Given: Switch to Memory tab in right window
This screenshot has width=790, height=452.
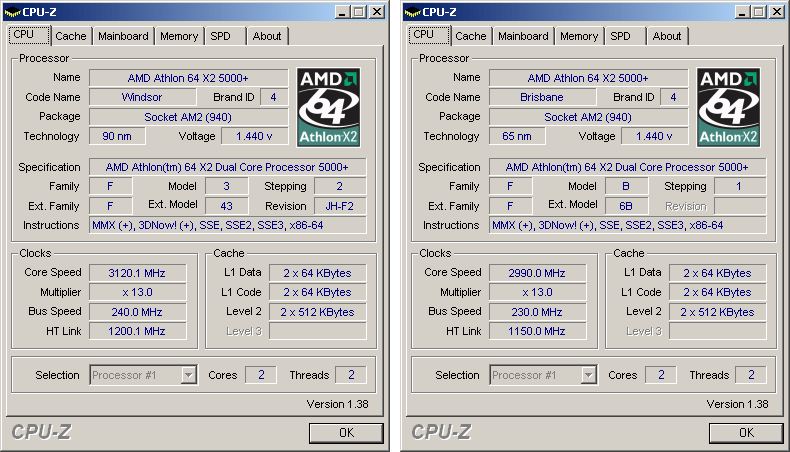Looking at the screenshot, I should pyautogui.click(x=579, y=36).
